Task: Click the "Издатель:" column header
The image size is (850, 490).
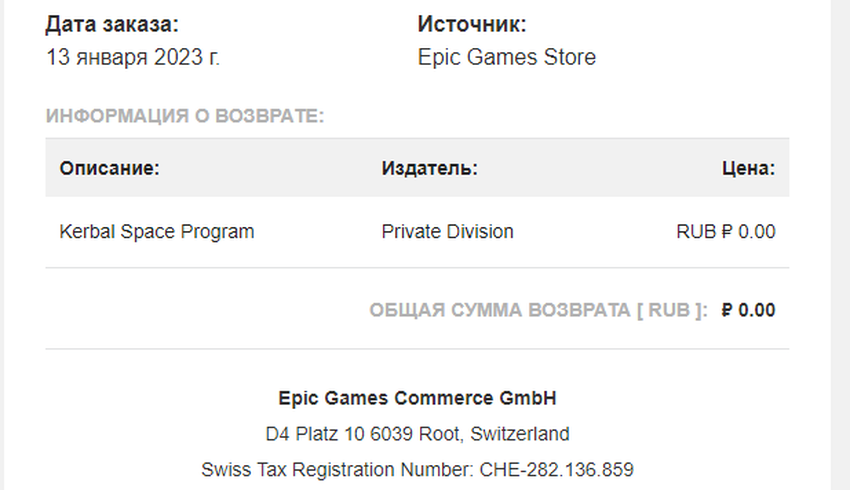Action: pyautogui.click(x=429, y=168)
